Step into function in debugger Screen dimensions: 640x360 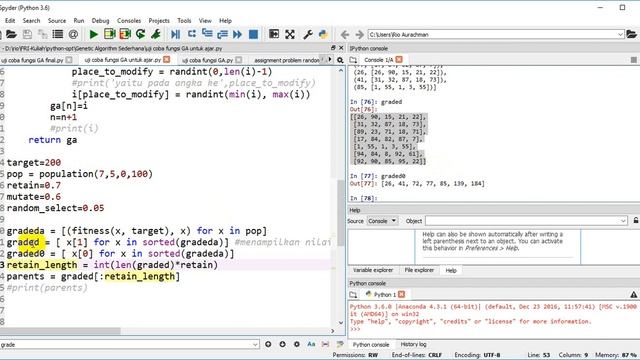point(207,34)
